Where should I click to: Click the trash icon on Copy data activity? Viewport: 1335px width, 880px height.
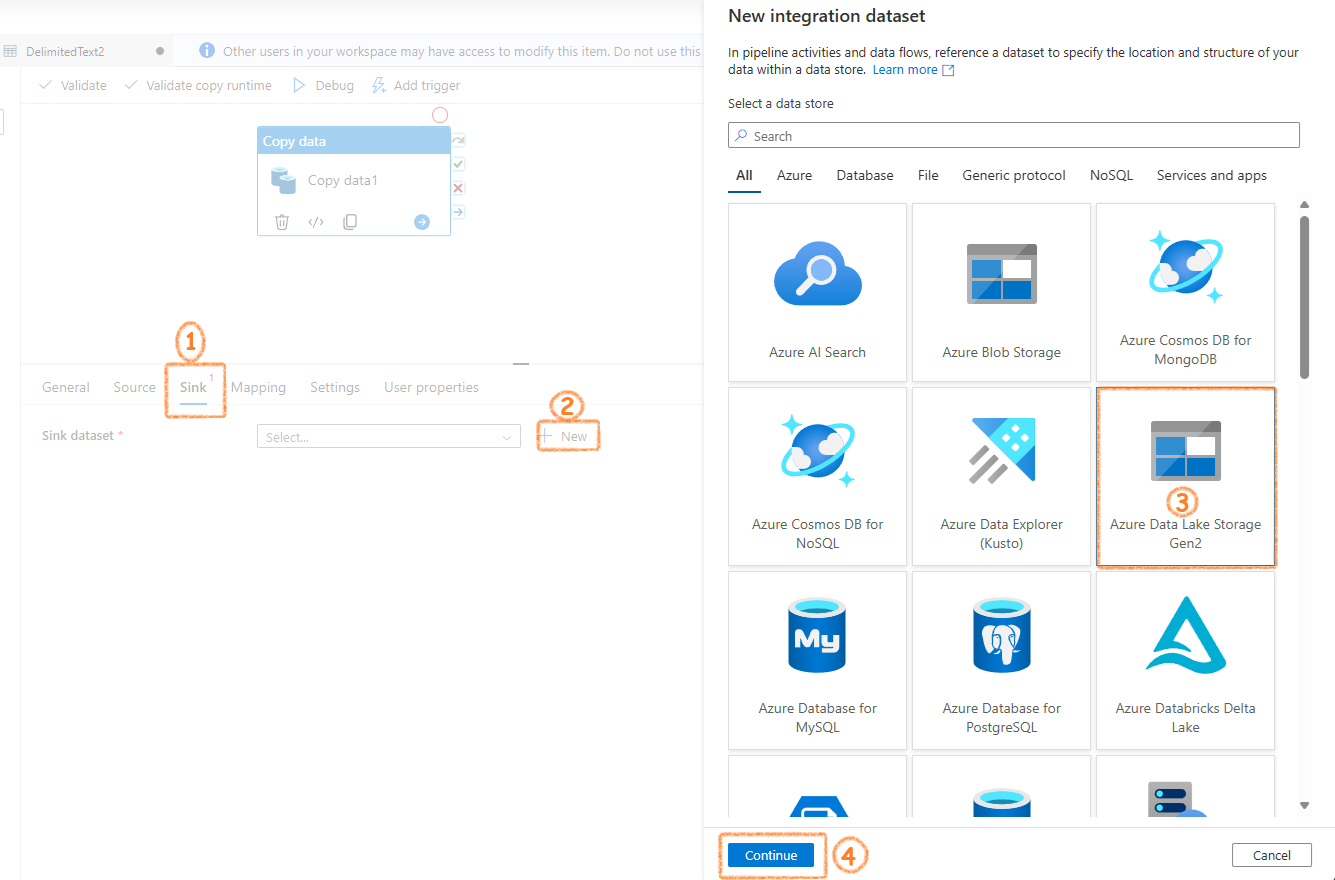pyautogui.click(x=282, y=222)
